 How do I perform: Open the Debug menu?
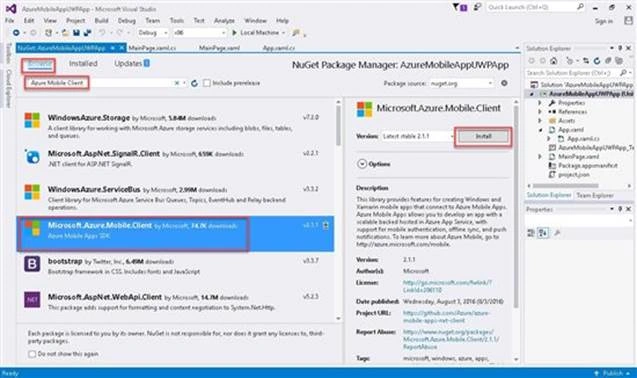(127, 20)
